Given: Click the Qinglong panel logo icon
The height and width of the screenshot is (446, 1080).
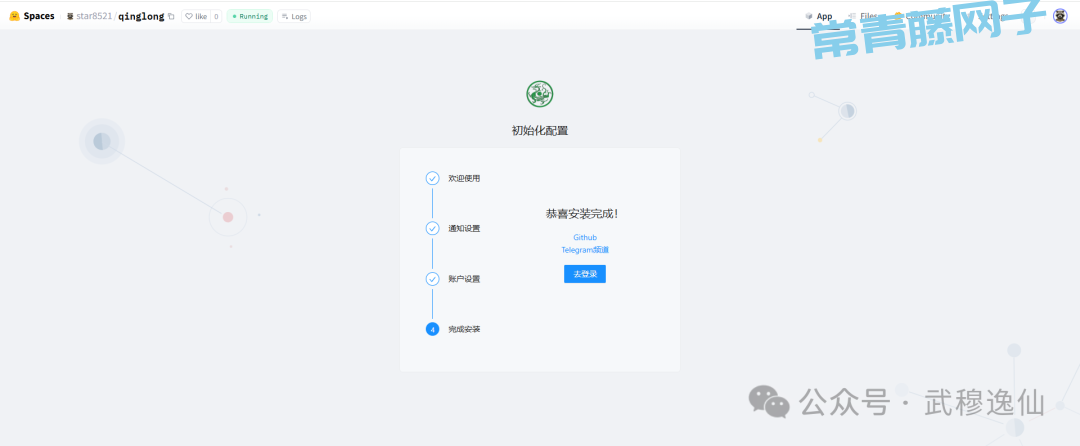Looking at the screenshot, I should point(540,94).
